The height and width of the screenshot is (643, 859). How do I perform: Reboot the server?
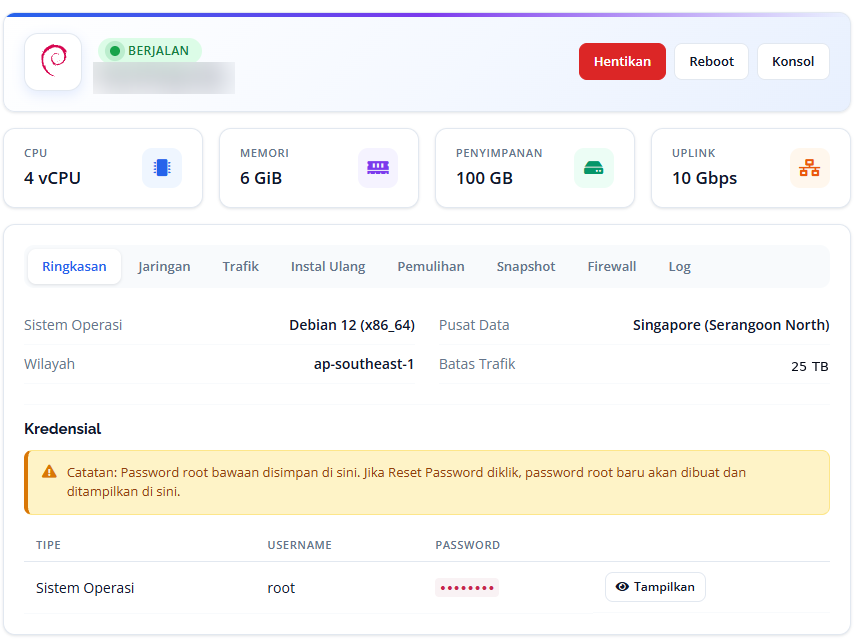pos(711,61)
